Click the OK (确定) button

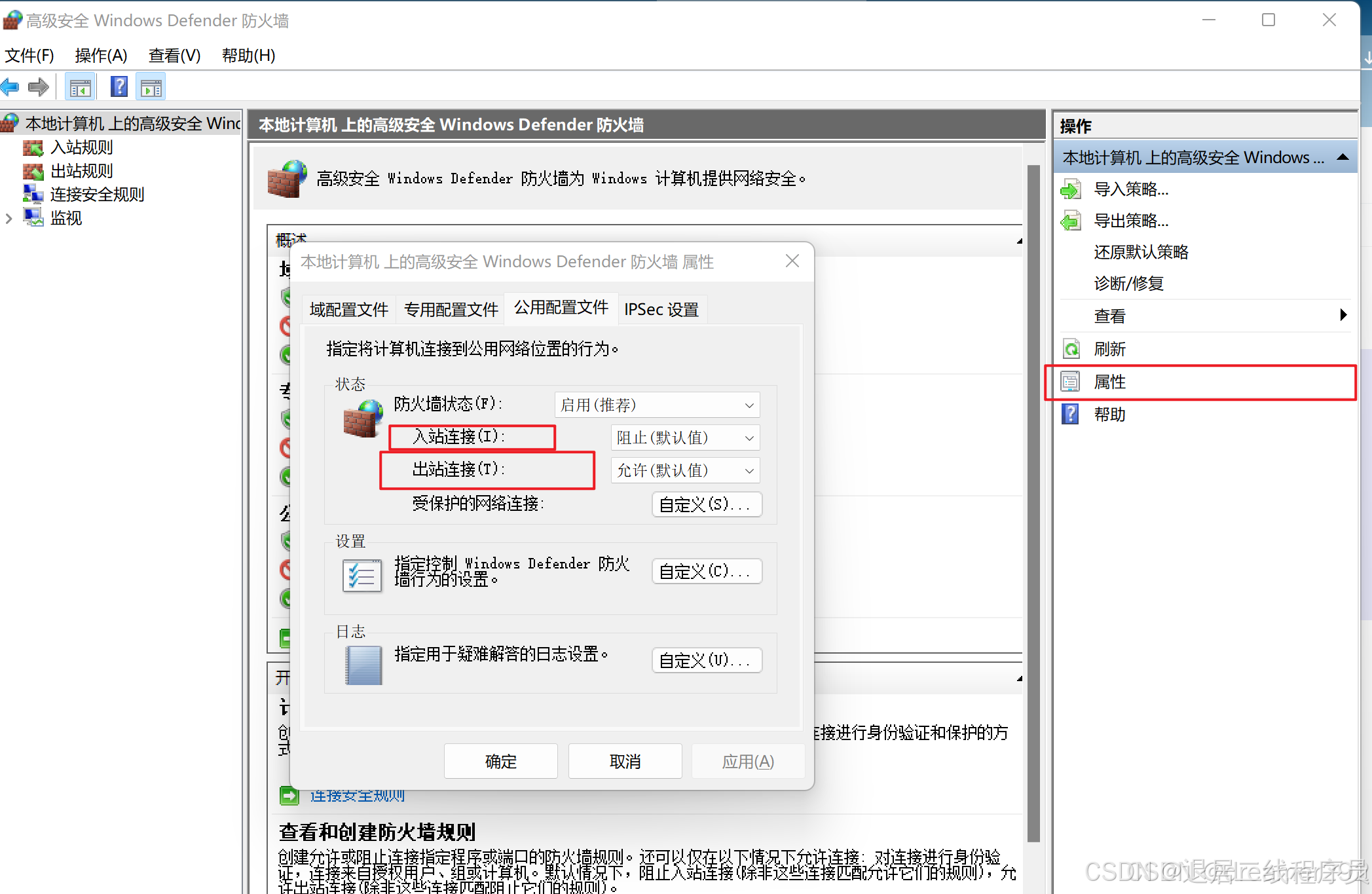(x=501, y=761)
